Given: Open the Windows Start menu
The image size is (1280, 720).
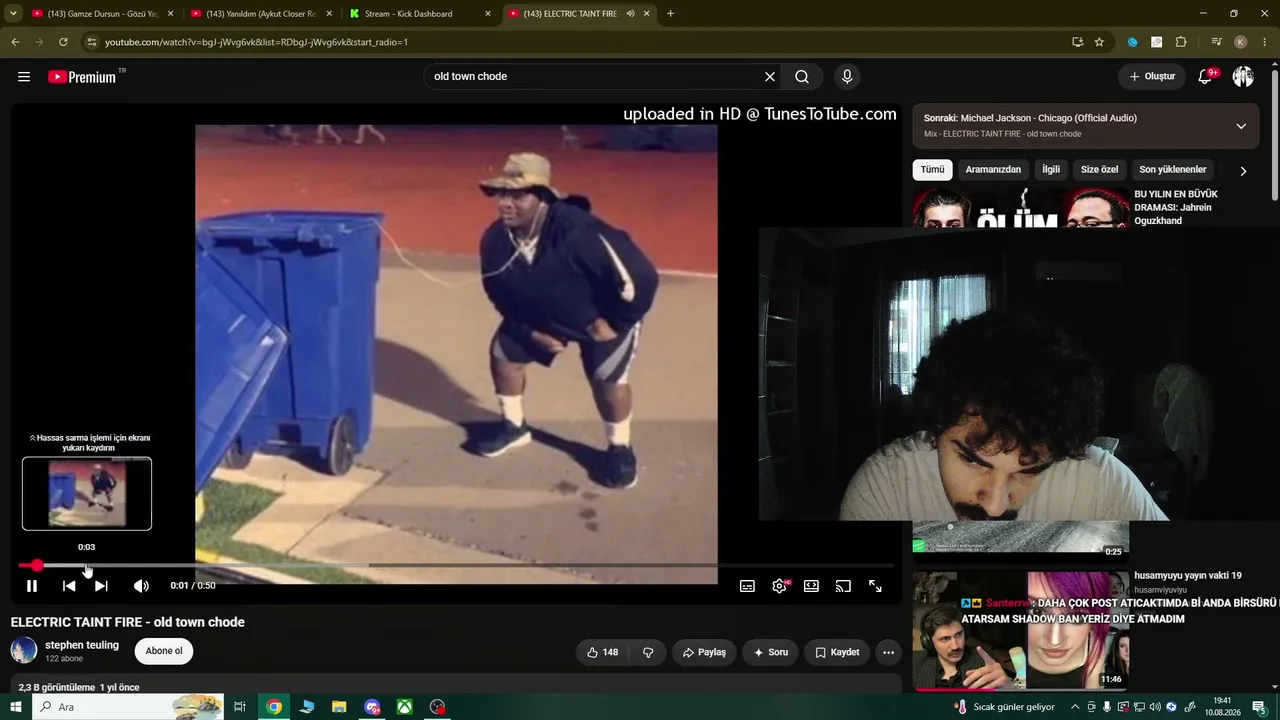Looking at the screenshot, I should 15,707.
